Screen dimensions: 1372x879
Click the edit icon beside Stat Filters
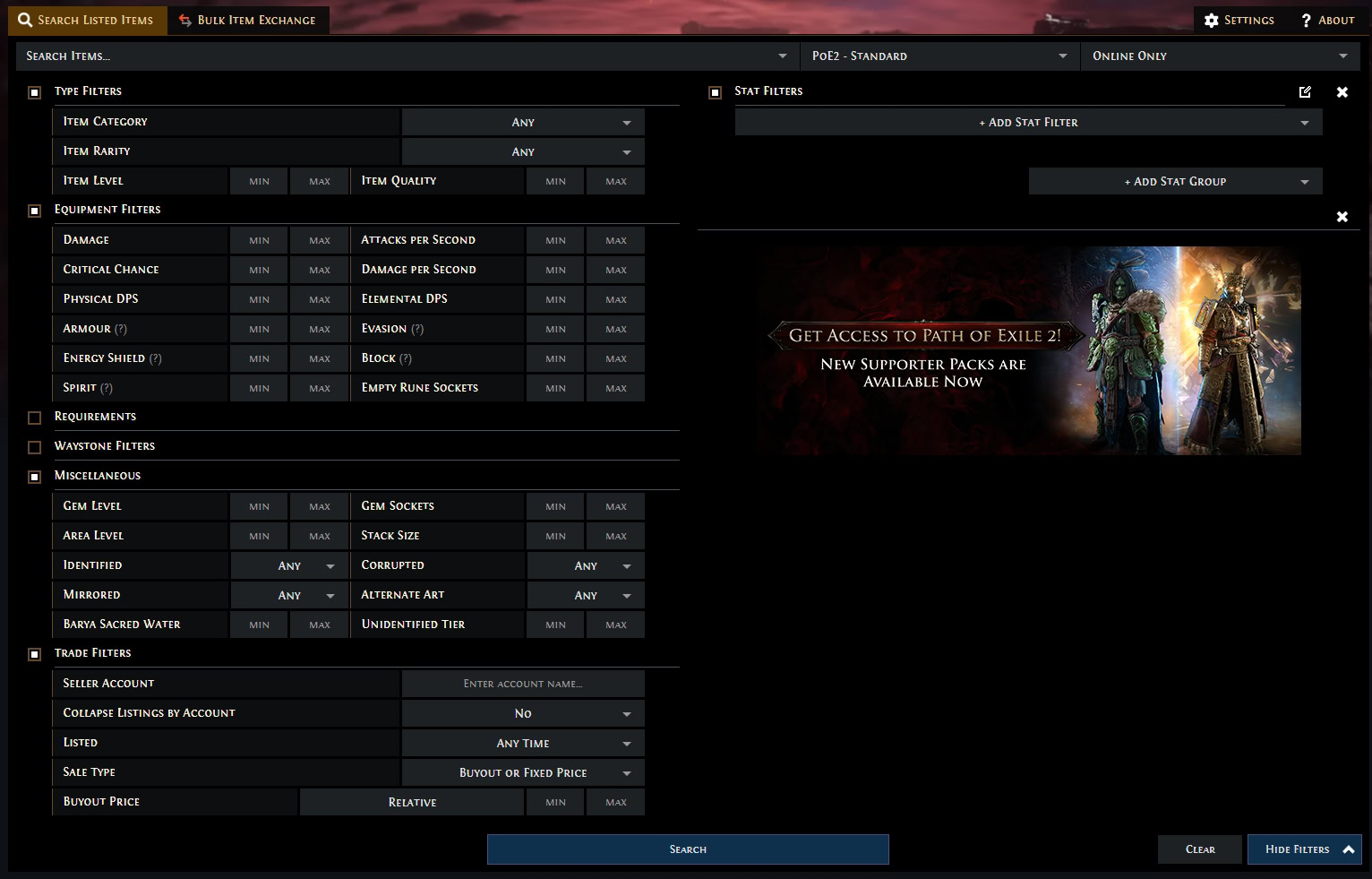pyautogui.click(x=1305, y=91)
